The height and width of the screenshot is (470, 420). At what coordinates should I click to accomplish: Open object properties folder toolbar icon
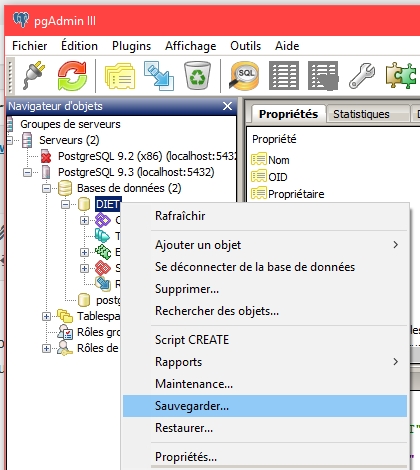pos(120,76)
